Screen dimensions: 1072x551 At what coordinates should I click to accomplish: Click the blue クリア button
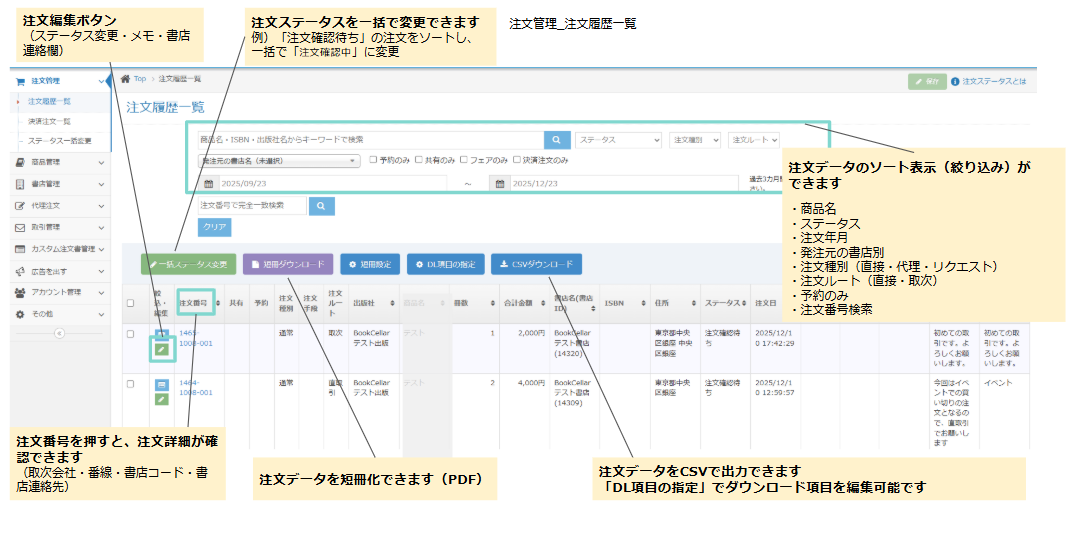(x=215, y=227)
